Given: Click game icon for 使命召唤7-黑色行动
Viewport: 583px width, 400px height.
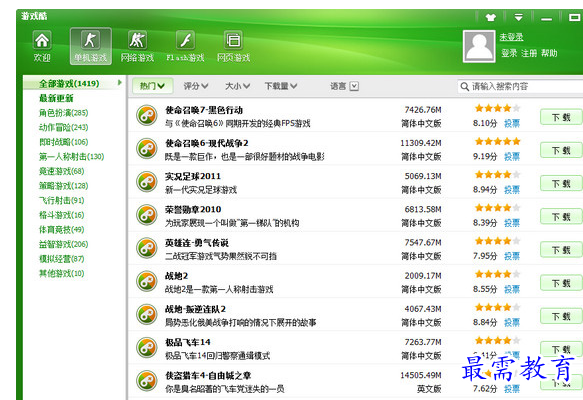Looking at the screenshot, I should 146,116.
